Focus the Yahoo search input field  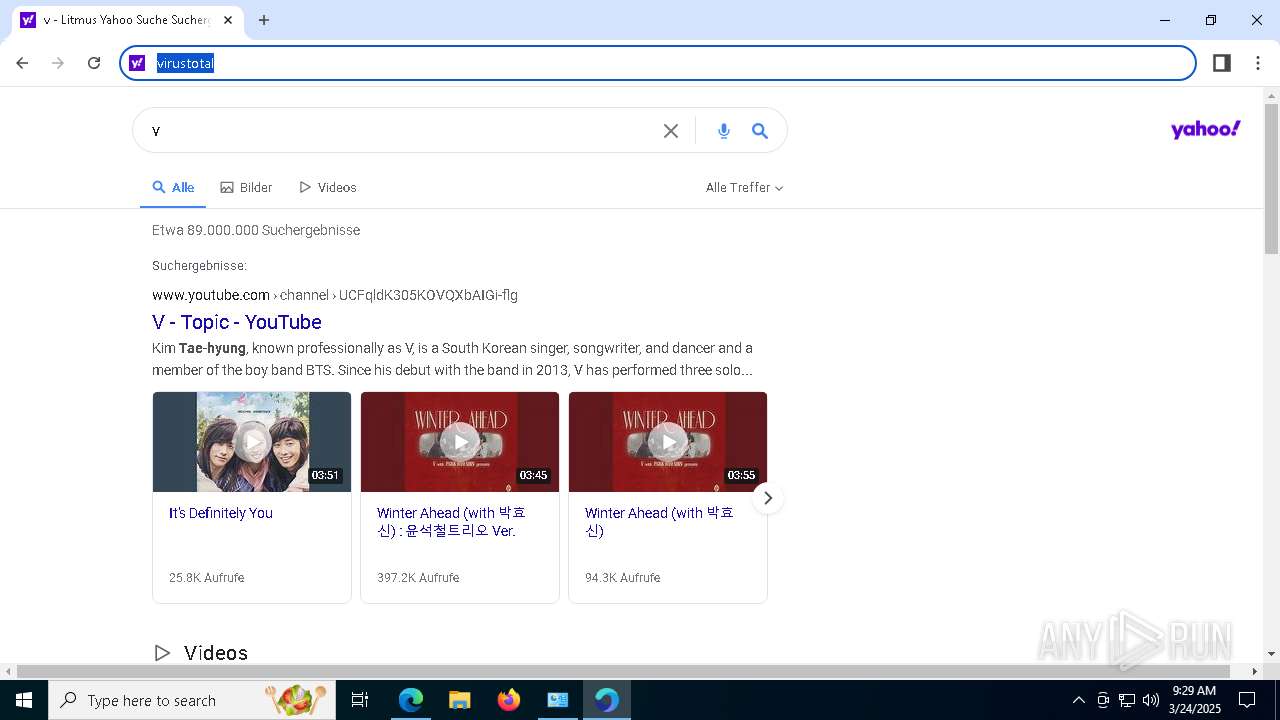coord(400,131)
